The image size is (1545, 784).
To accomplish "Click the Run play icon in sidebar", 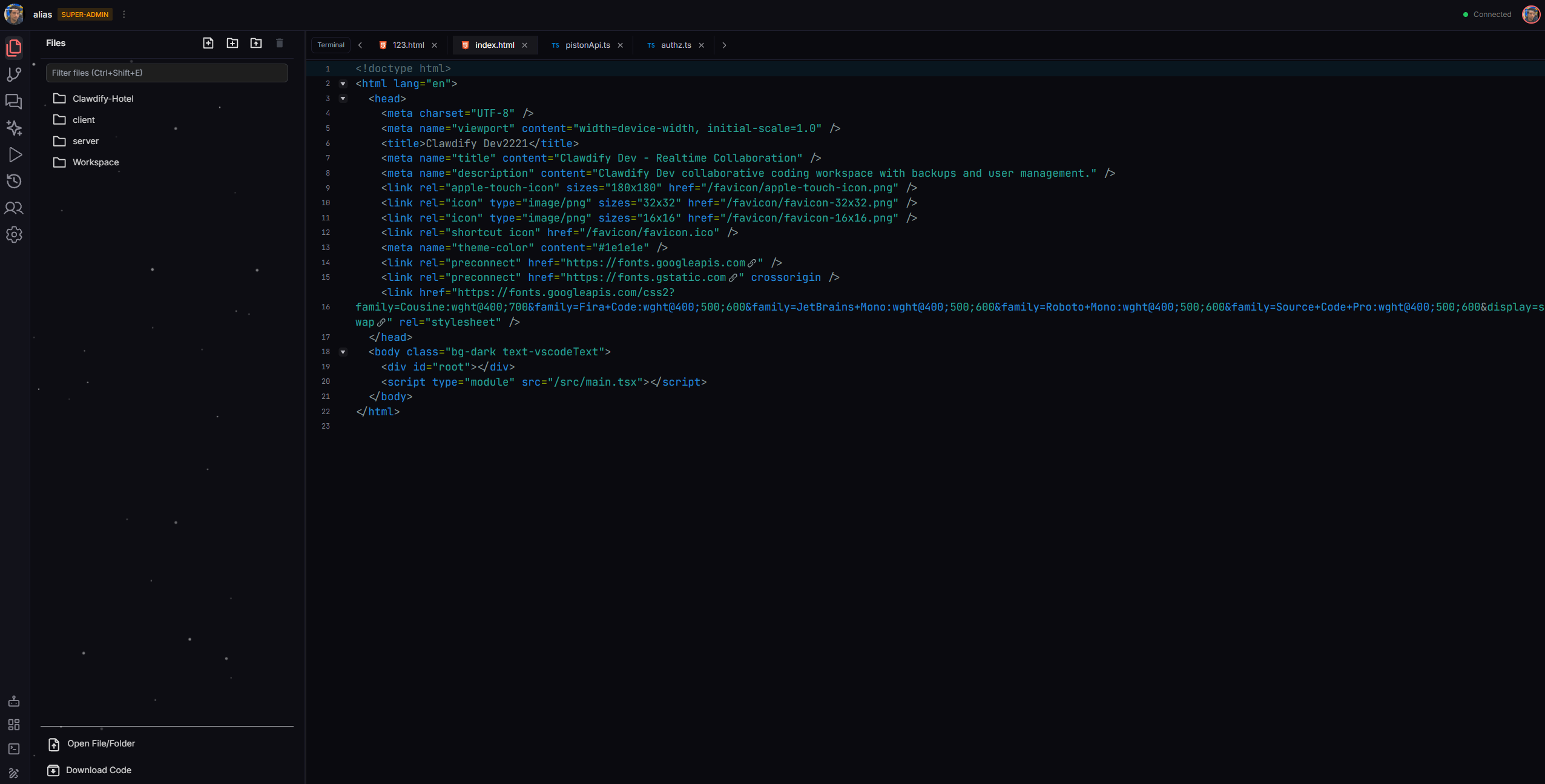I will [15, 155].
